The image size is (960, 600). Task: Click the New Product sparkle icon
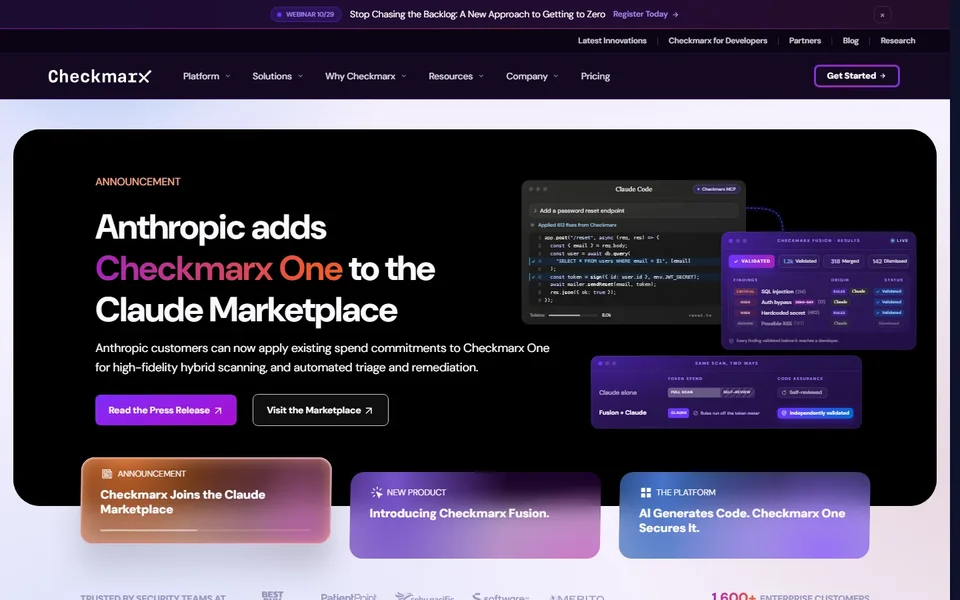pos(377,492)
